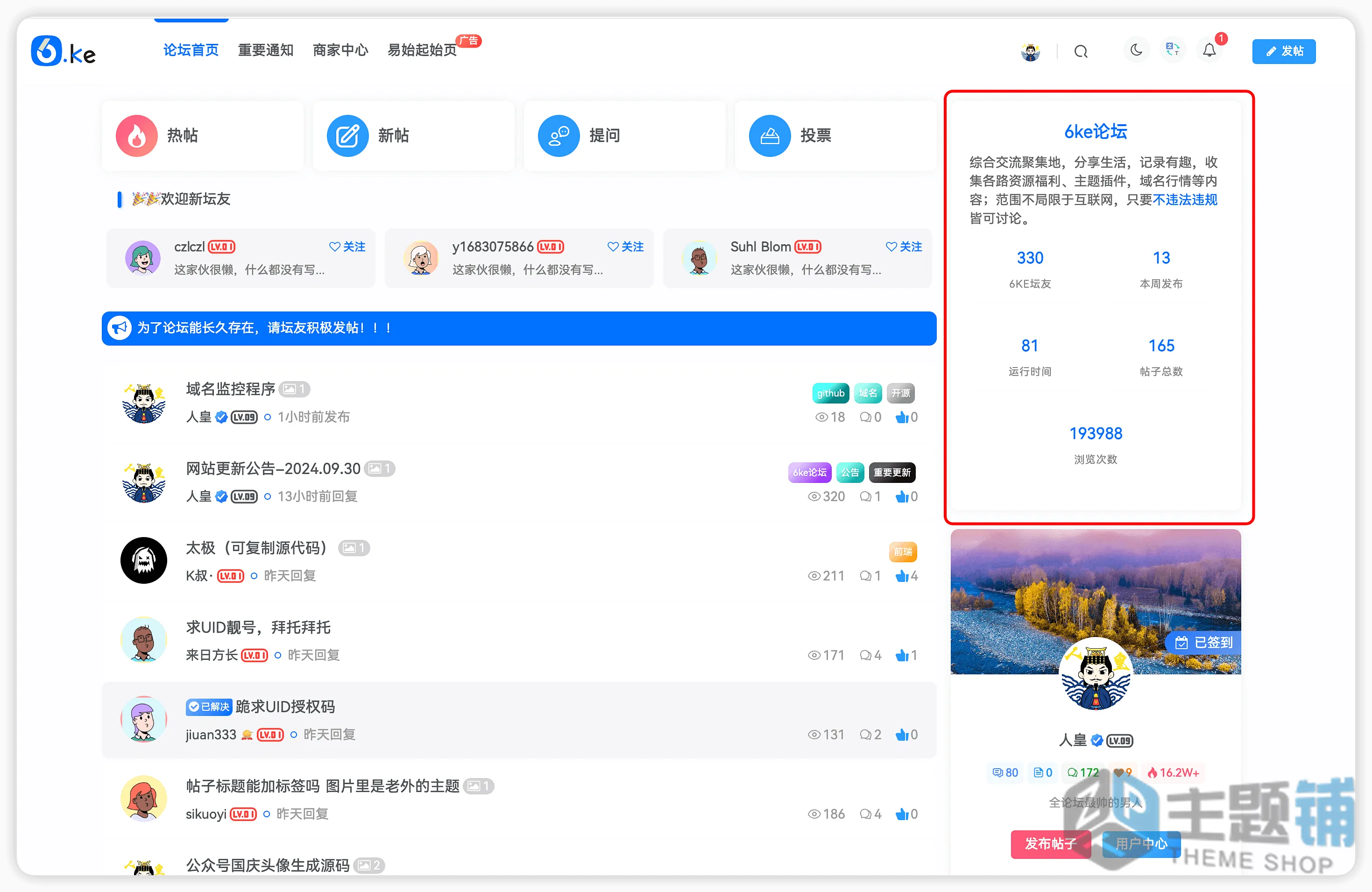The image size is (1372, 892).
Task: Open post 求UID靓号，拜托拜托
Action: [258, 627]
